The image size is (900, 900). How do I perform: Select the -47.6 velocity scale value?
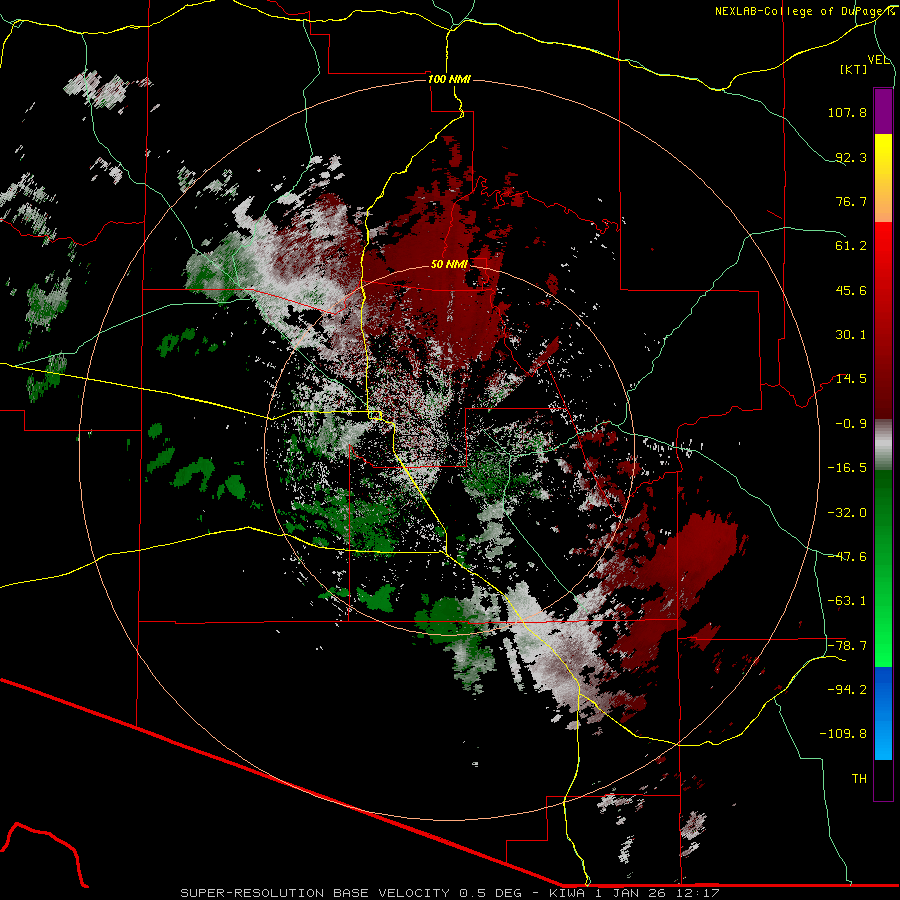847,557
